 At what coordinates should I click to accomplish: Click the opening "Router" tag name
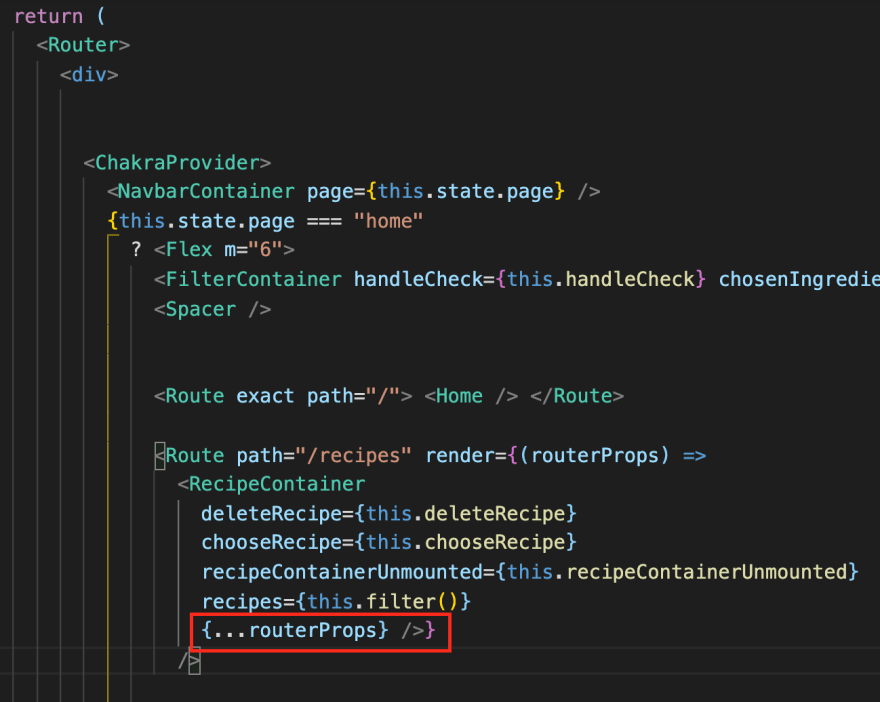tap(84, 45)
